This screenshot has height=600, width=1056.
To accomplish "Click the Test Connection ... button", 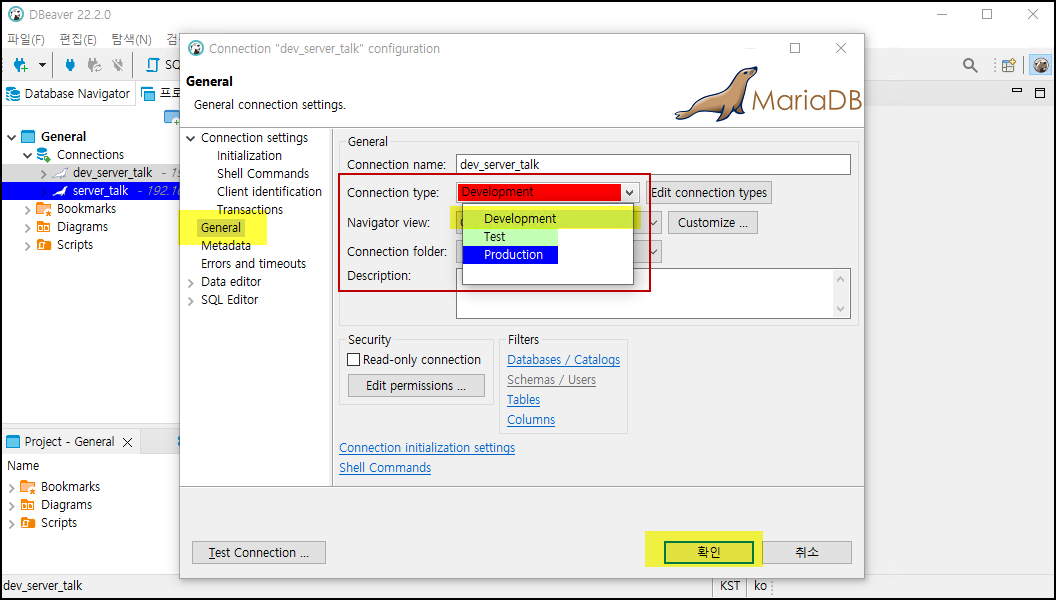I will (x=259, y=553).
